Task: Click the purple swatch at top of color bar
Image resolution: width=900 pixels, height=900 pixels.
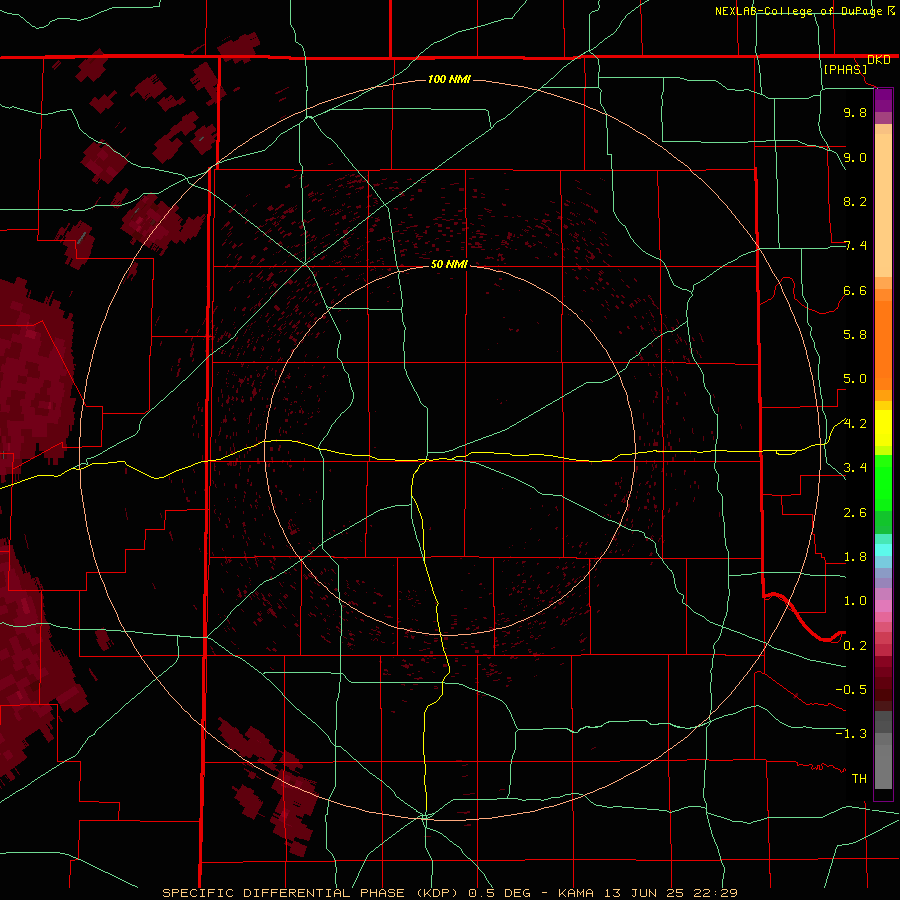Action: [883, 100]
